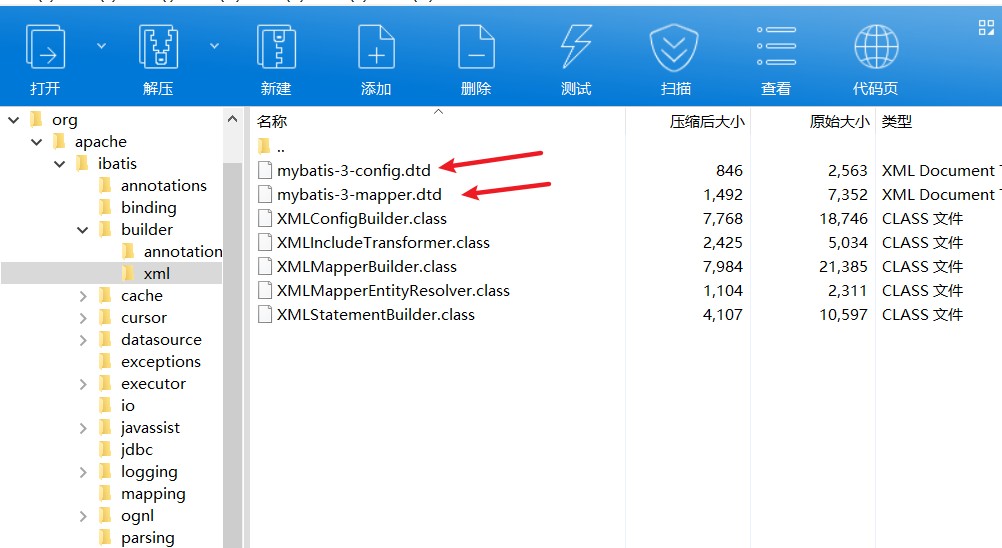Expand the cursor folder node

82,317
